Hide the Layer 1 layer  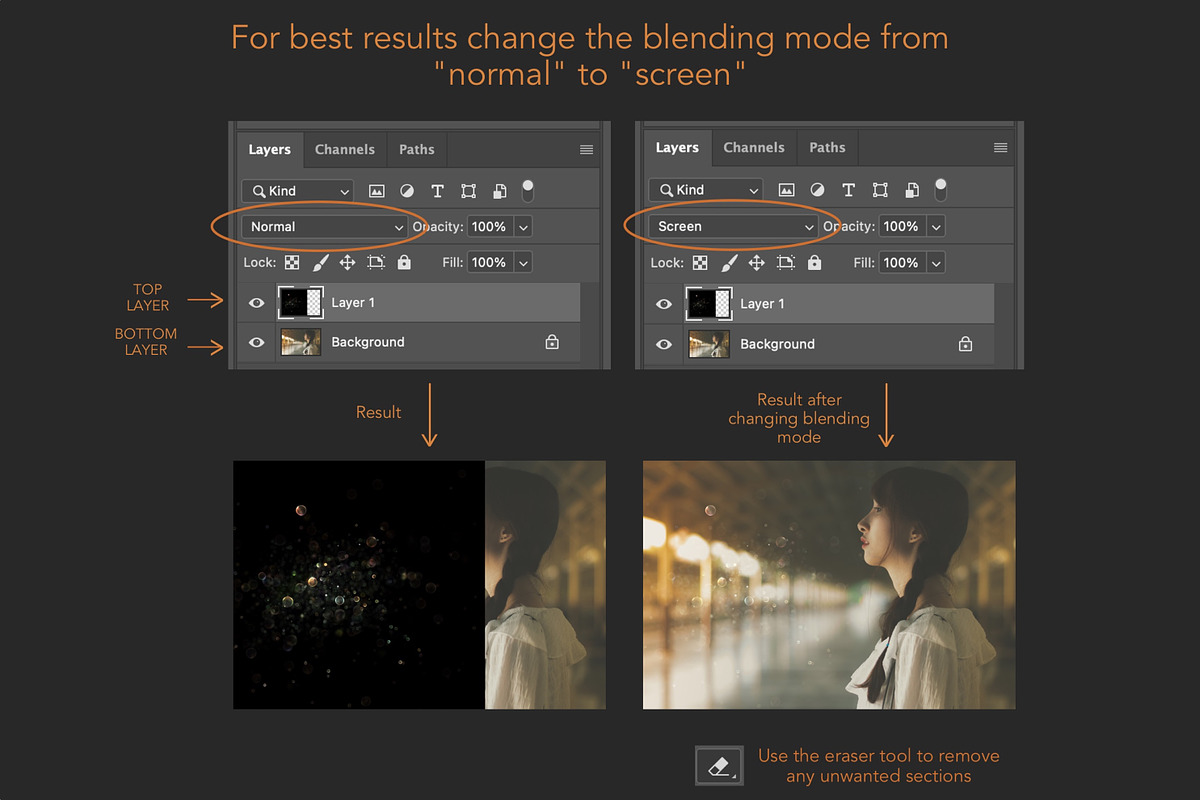click(257, 302)
